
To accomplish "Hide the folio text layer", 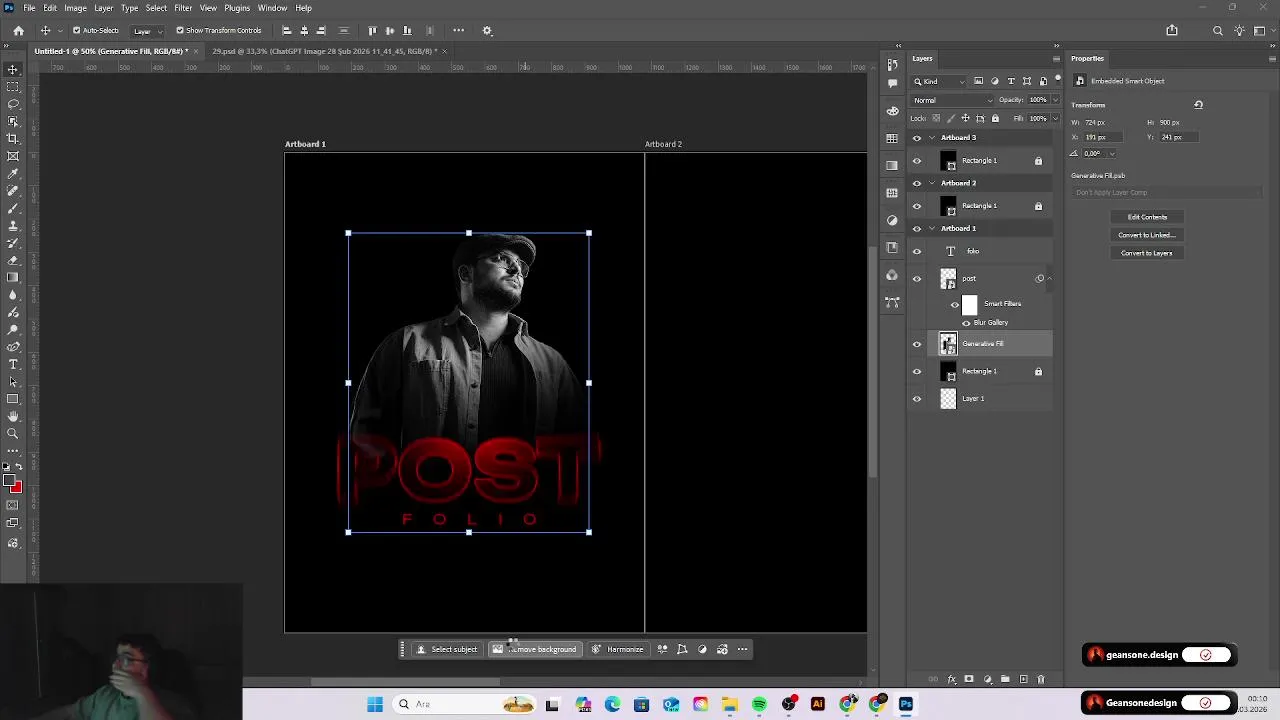I will (x=917, y=251).
